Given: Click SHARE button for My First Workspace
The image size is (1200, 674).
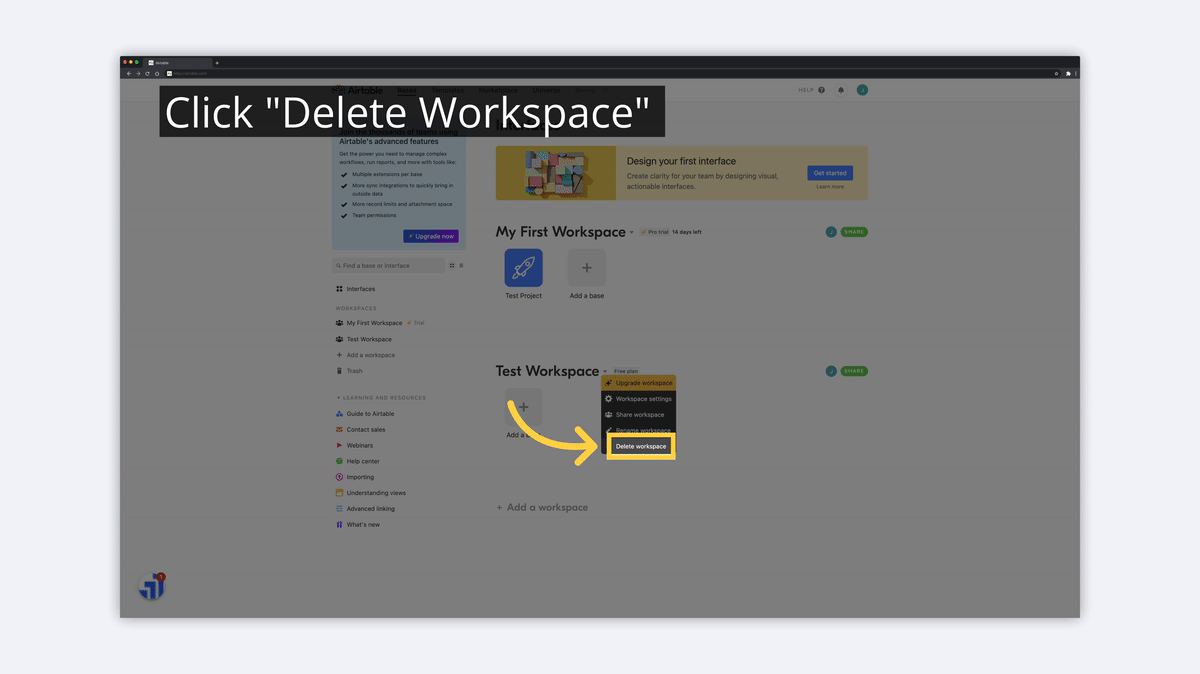Looking at the screenshot, I should [x=854, y=232].
